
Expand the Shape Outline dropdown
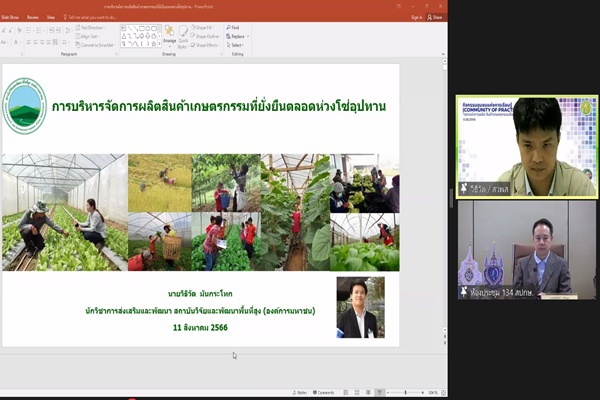[208, 37]
